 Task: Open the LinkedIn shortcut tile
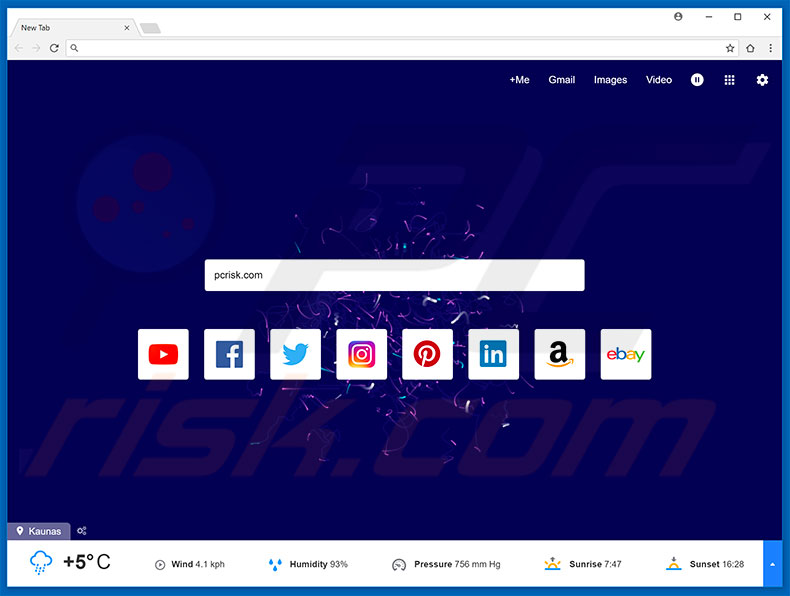tap(493, 354)
